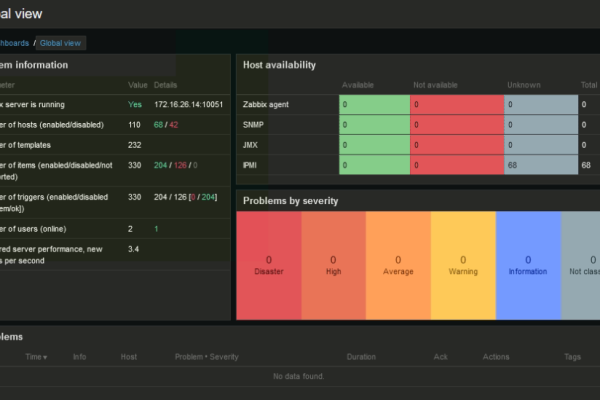
Task: Click the Global view breadcrumb
Action: 61,43
